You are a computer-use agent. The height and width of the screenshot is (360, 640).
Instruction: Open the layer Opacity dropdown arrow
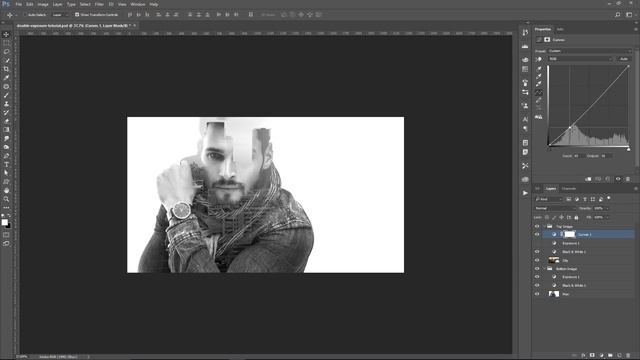[607, 208]
